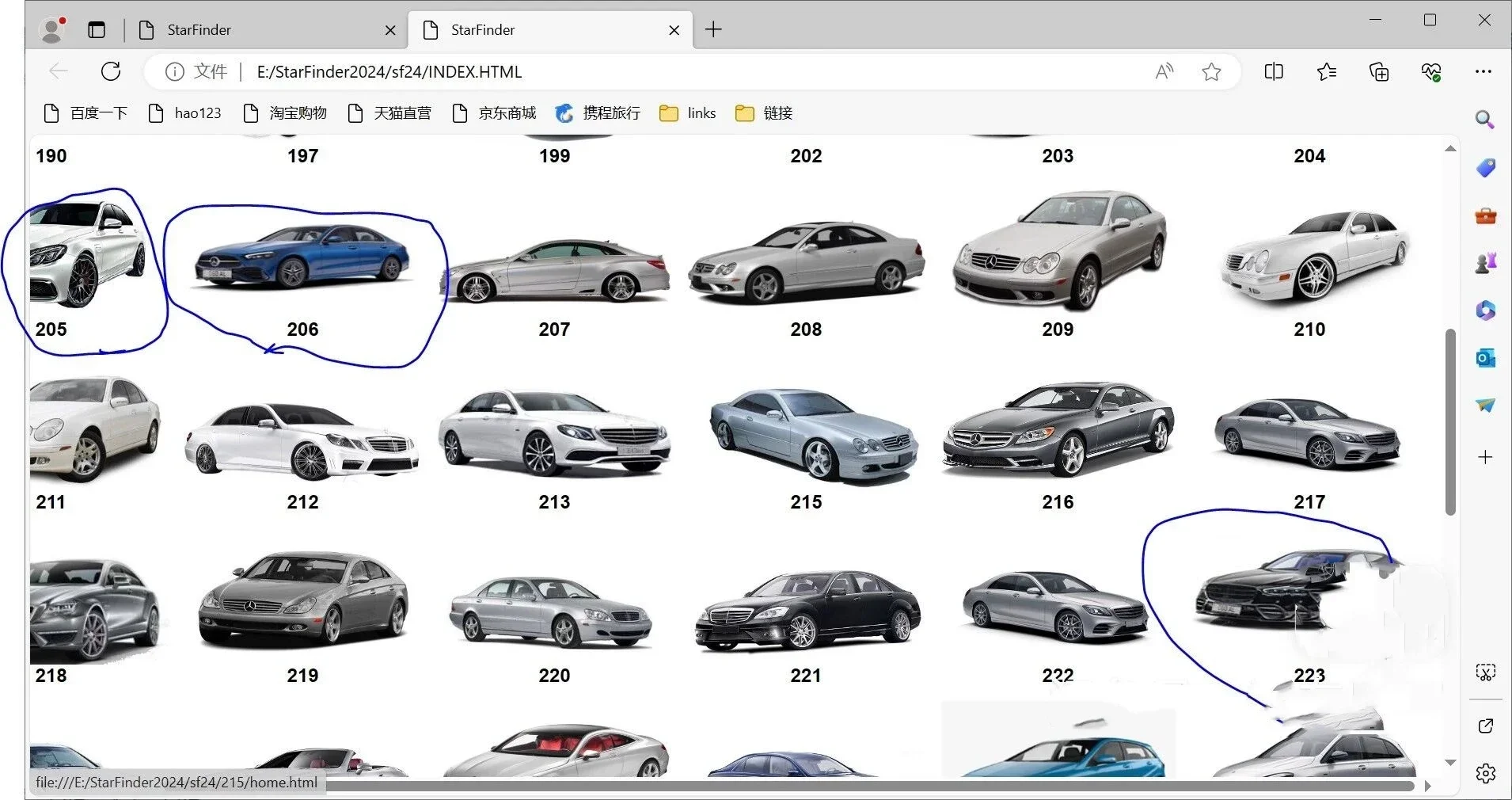Click the silver coupe thumbnail 207

coord(557,271)
